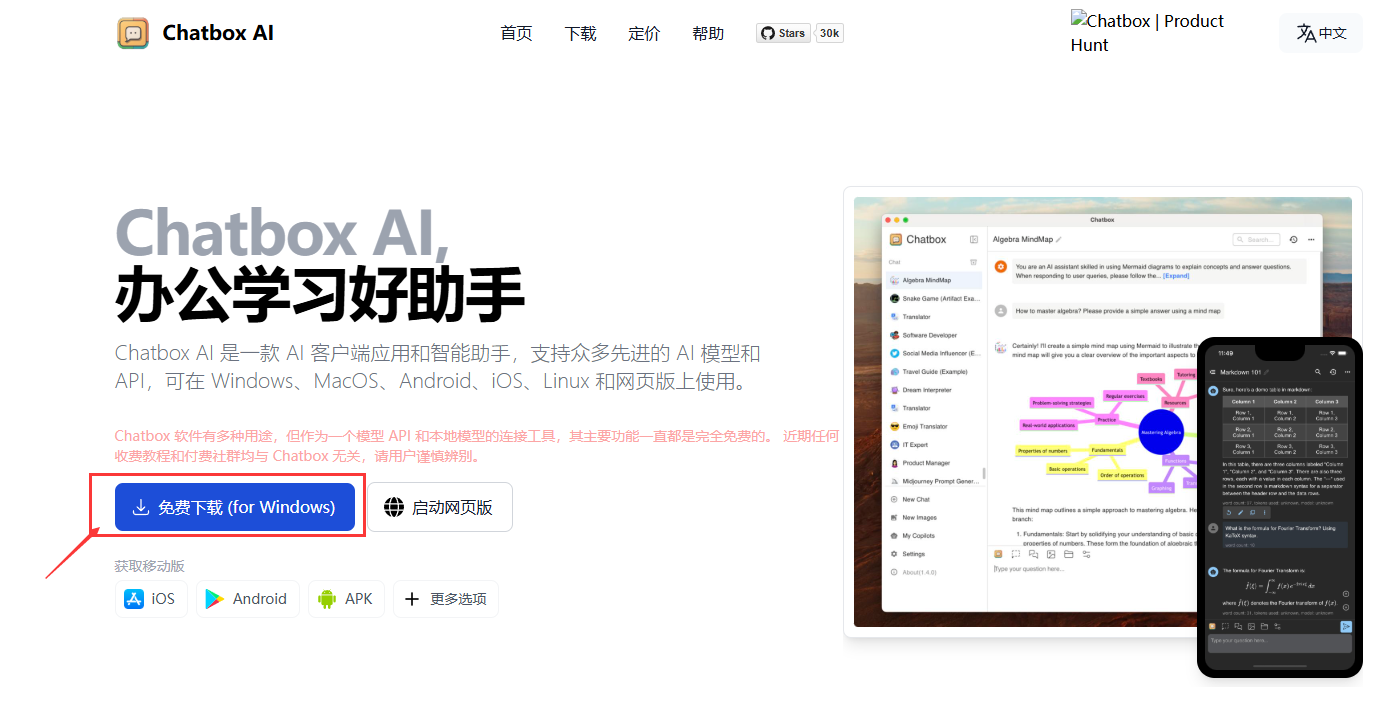
Task: Click edit pencil under phone table message
Action: [x=1241, y=512]
